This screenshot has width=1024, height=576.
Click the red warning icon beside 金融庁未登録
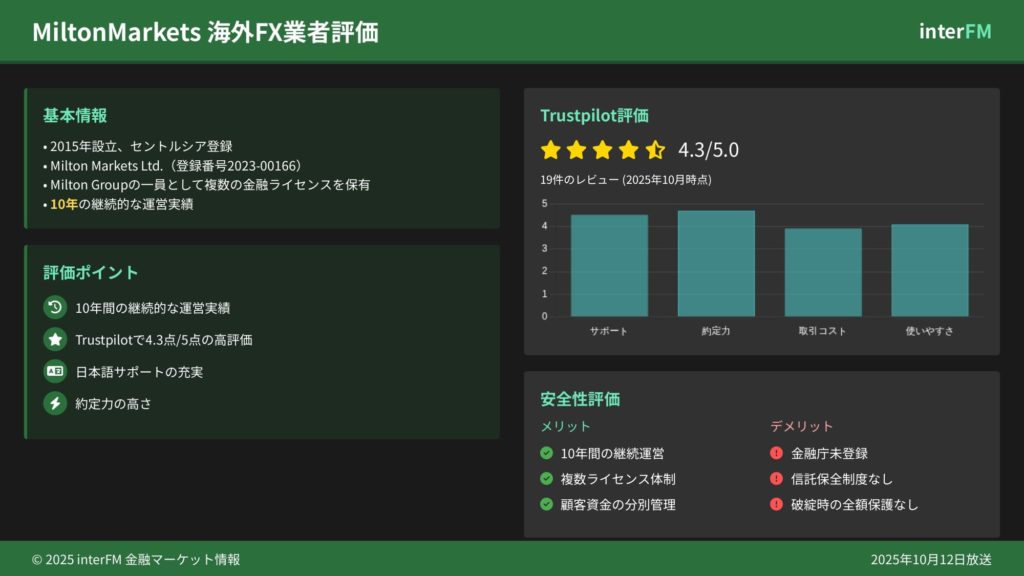coord(776,453)
